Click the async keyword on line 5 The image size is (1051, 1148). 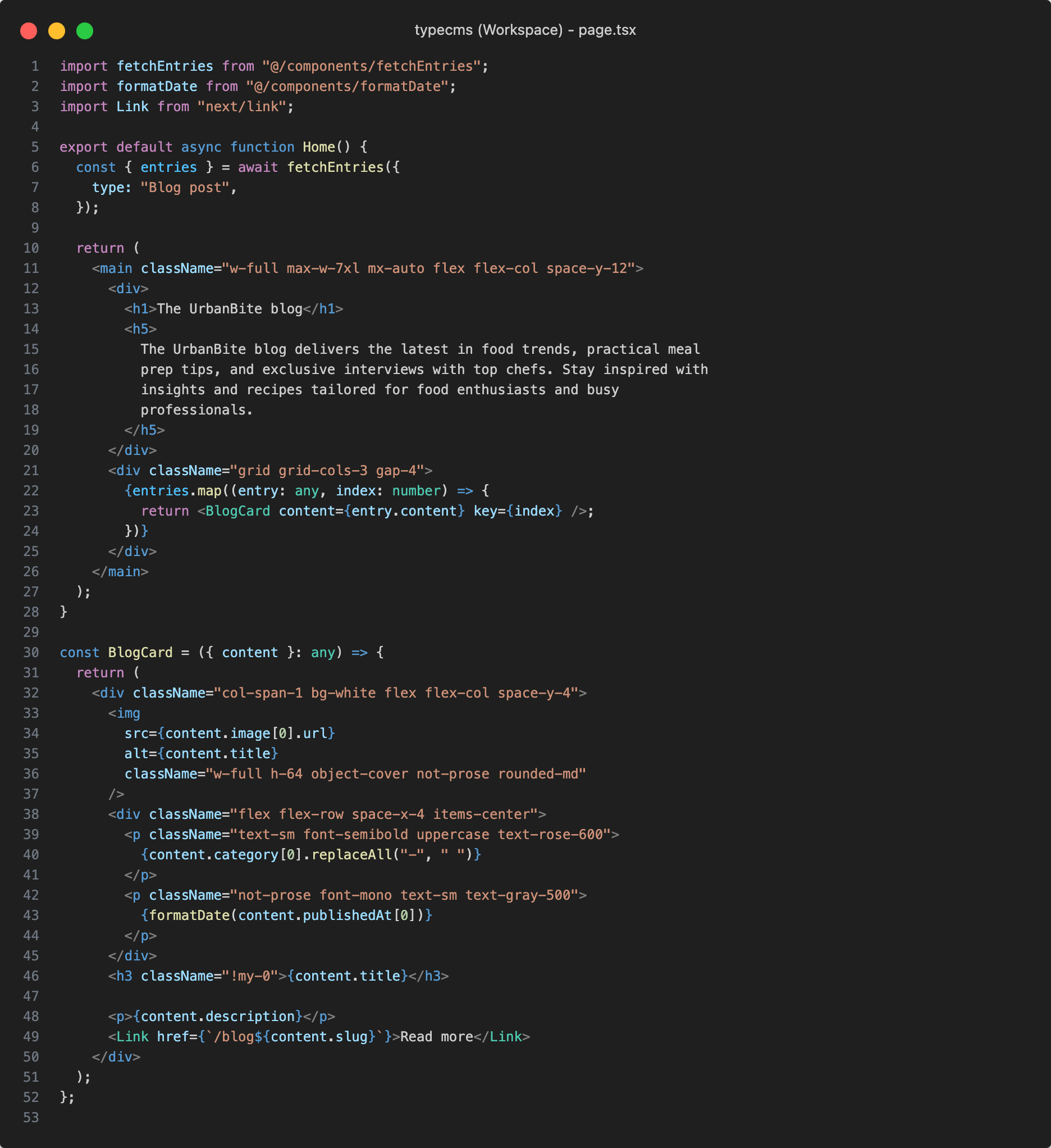point(201,148)
